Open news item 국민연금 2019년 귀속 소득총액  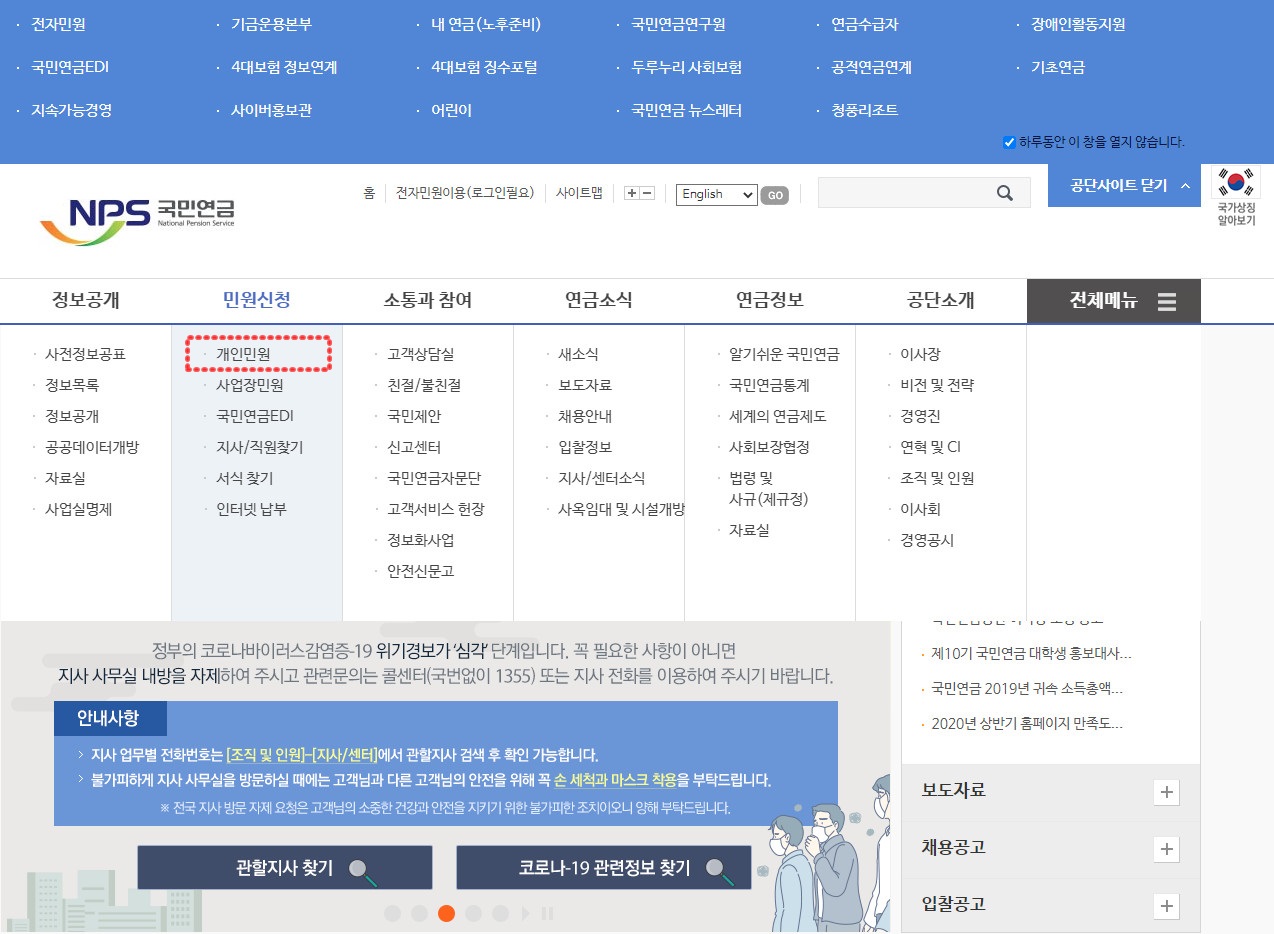click(1027, 688)
